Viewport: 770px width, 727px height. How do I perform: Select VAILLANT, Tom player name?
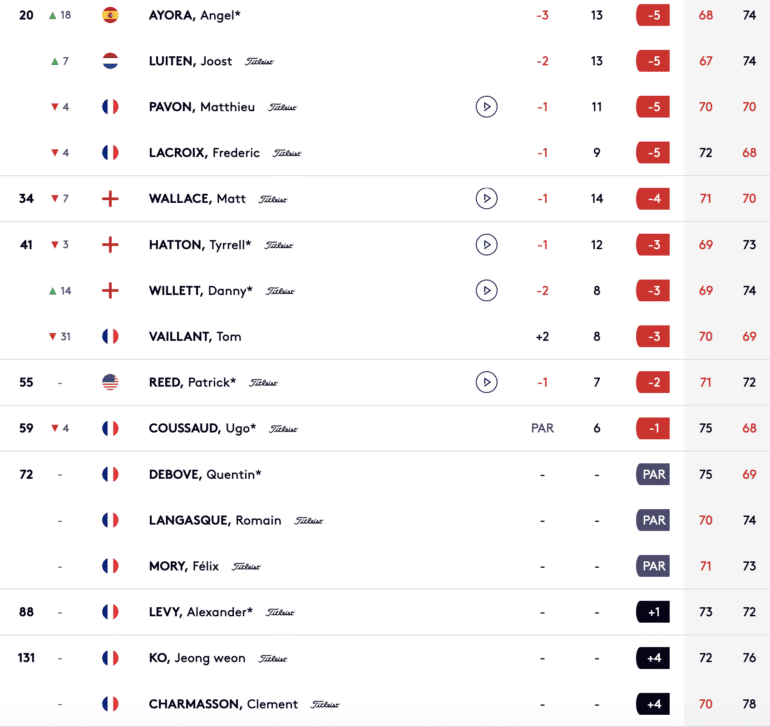(x=195, y=336)
